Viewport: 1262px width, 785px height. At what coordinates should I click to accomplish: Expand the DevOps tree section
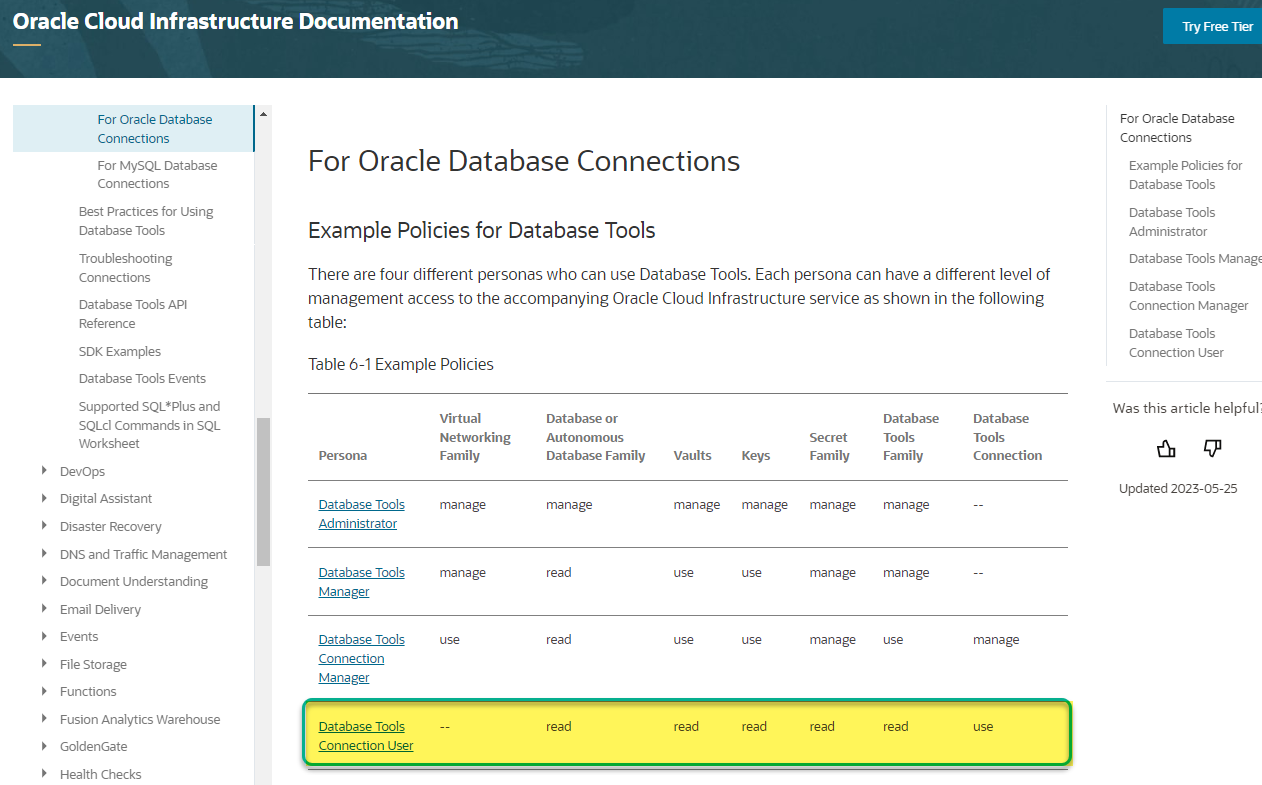[x=44, y=471]
